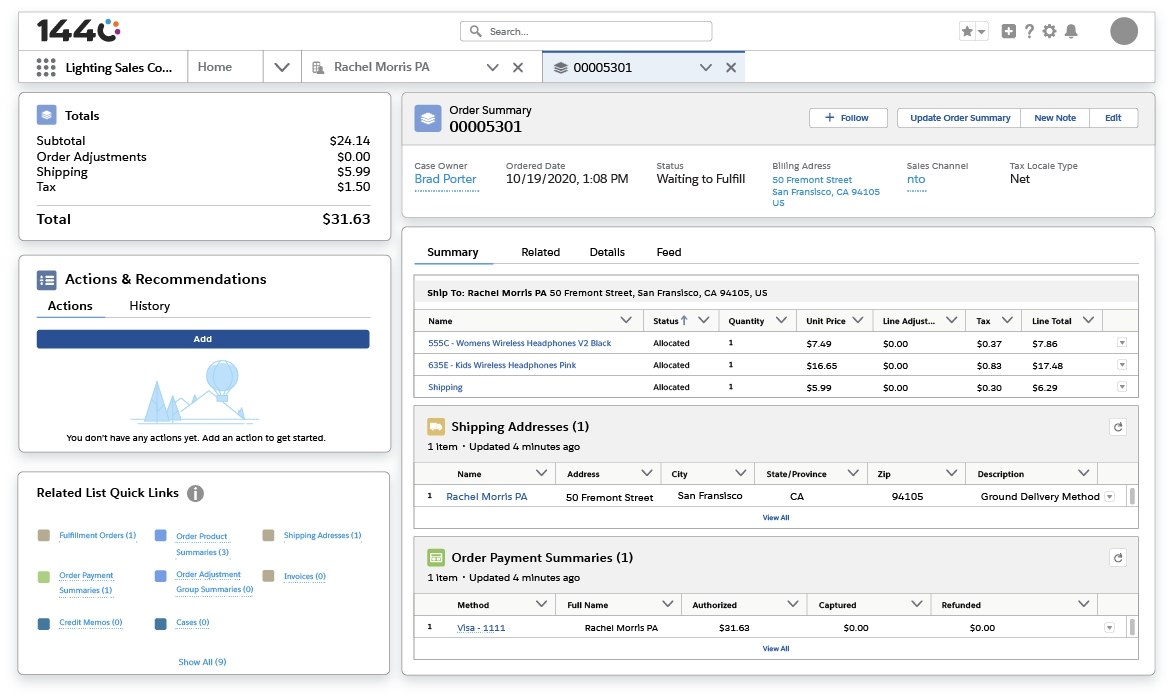Open the Visa - 1111 payment link
1174x700 pixels.
point(481,628)
